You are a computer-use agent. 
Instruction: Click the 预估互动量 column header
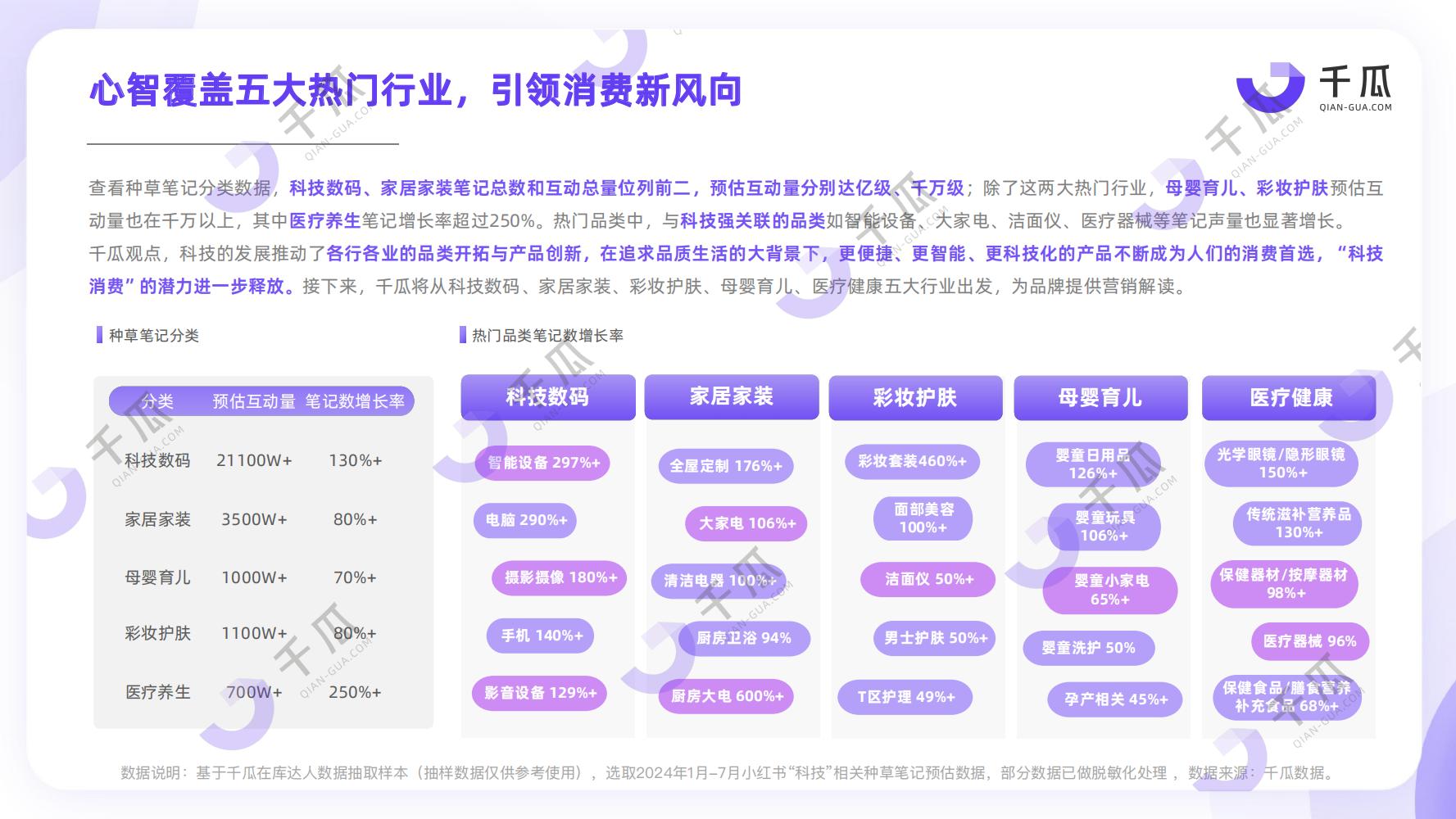pyautogui.click(x=254, y=401)
